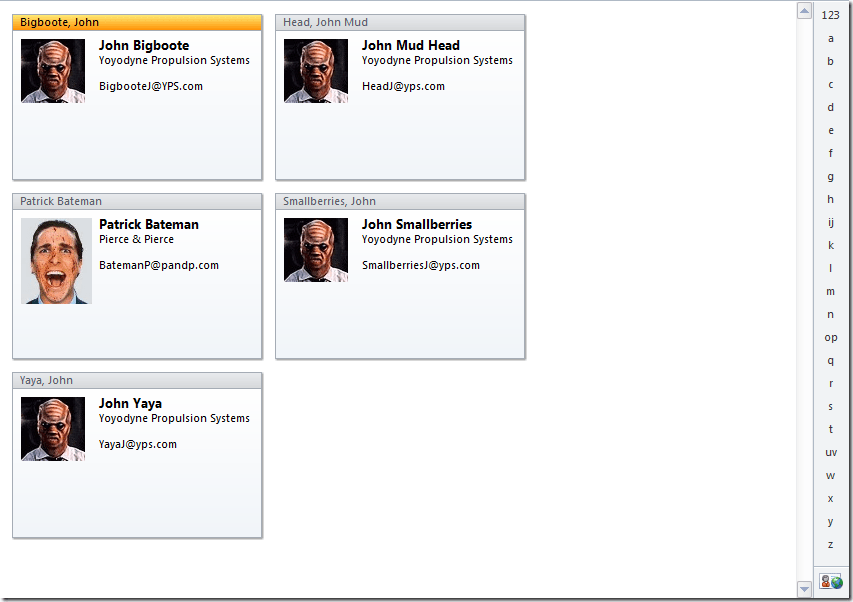853x602 pixels.
Task: Click the alphabet index language icon
Action: pyautogui.click(x=831, y=581)
